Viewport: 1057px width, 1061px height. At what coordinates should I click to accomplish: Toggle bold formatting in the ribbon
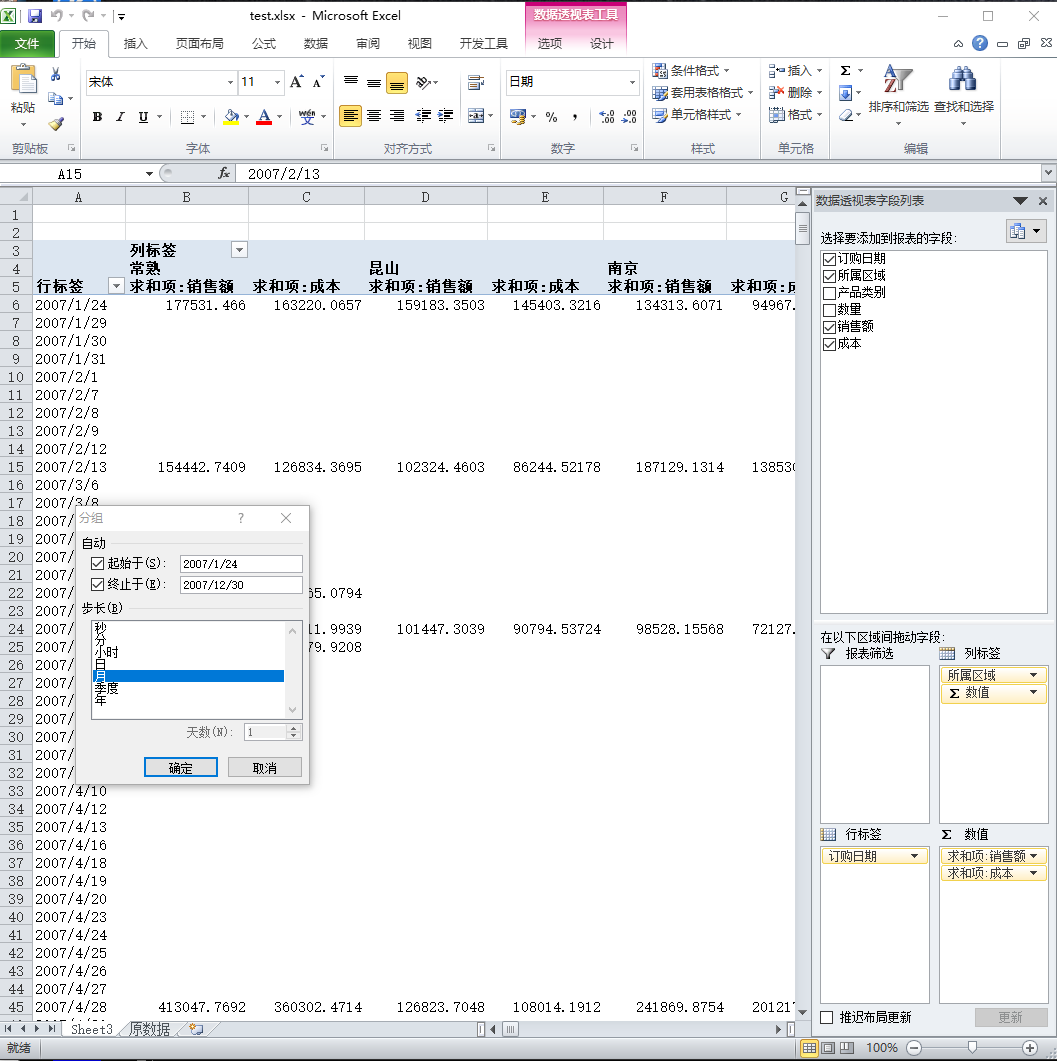(x=97, y=117)
